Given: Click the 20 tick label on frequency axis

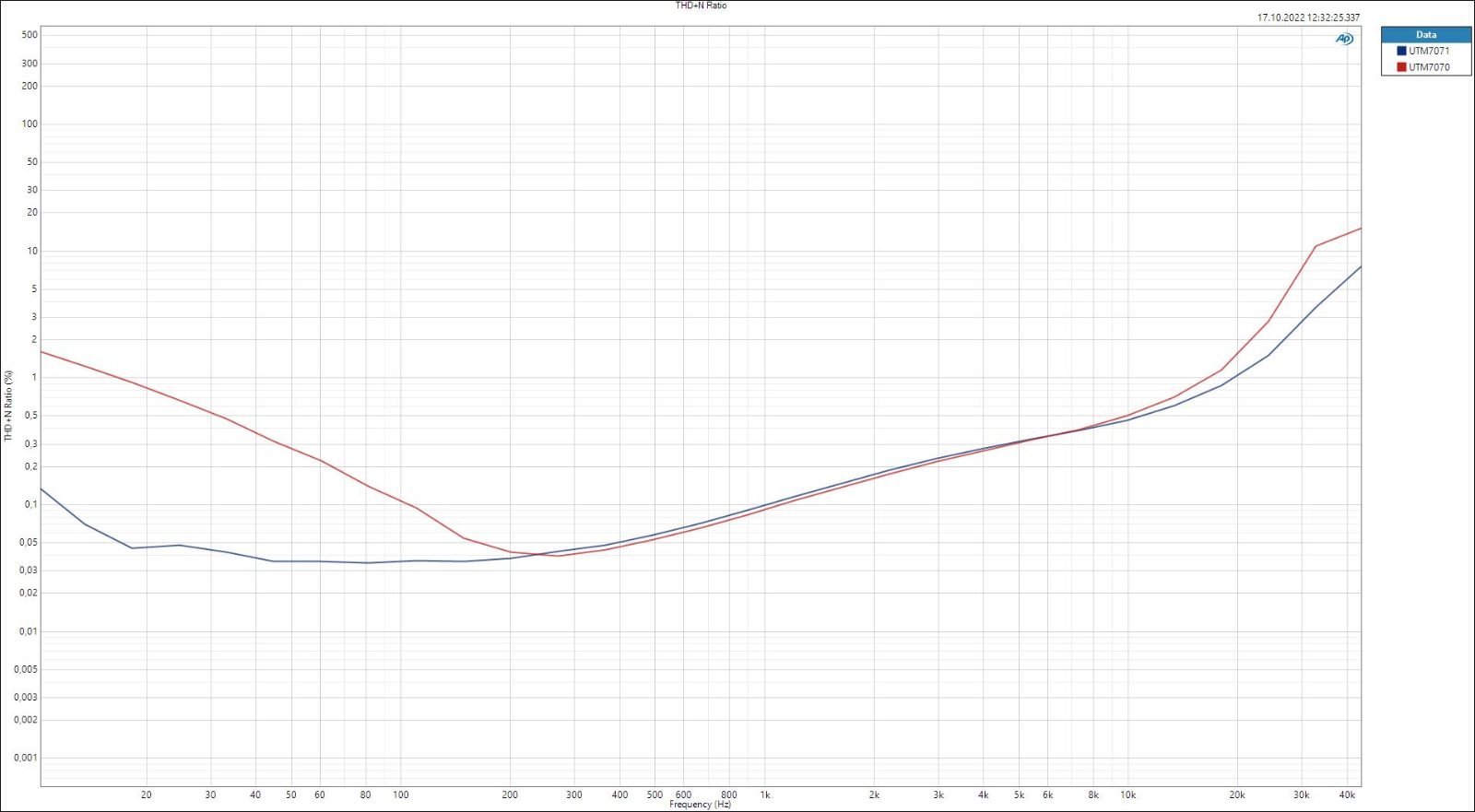Looking at the screenshot, I should pyautogui.click(x=147, y=794).
